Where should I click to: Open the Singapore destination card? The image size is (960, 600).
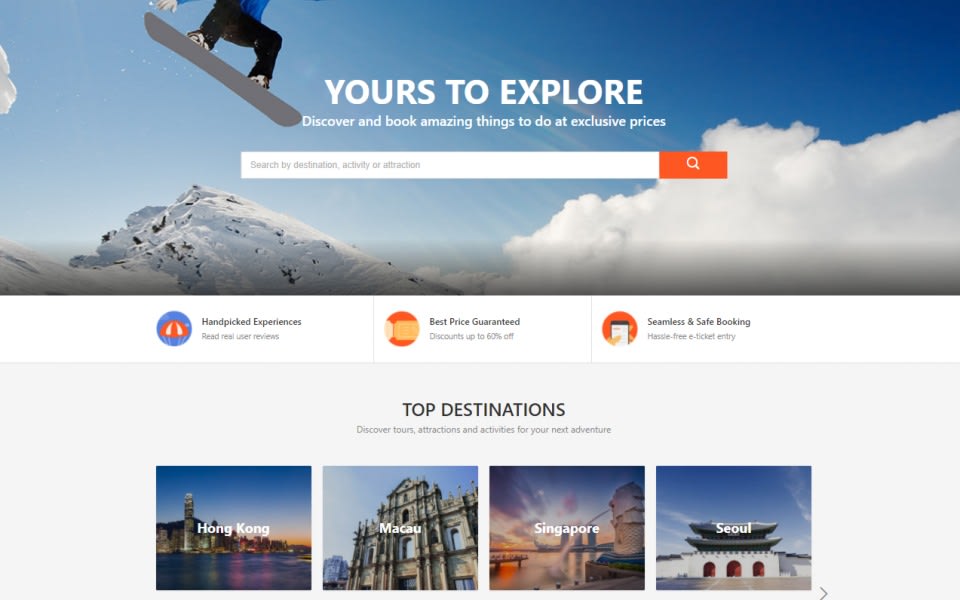click(x=567, y=528)
